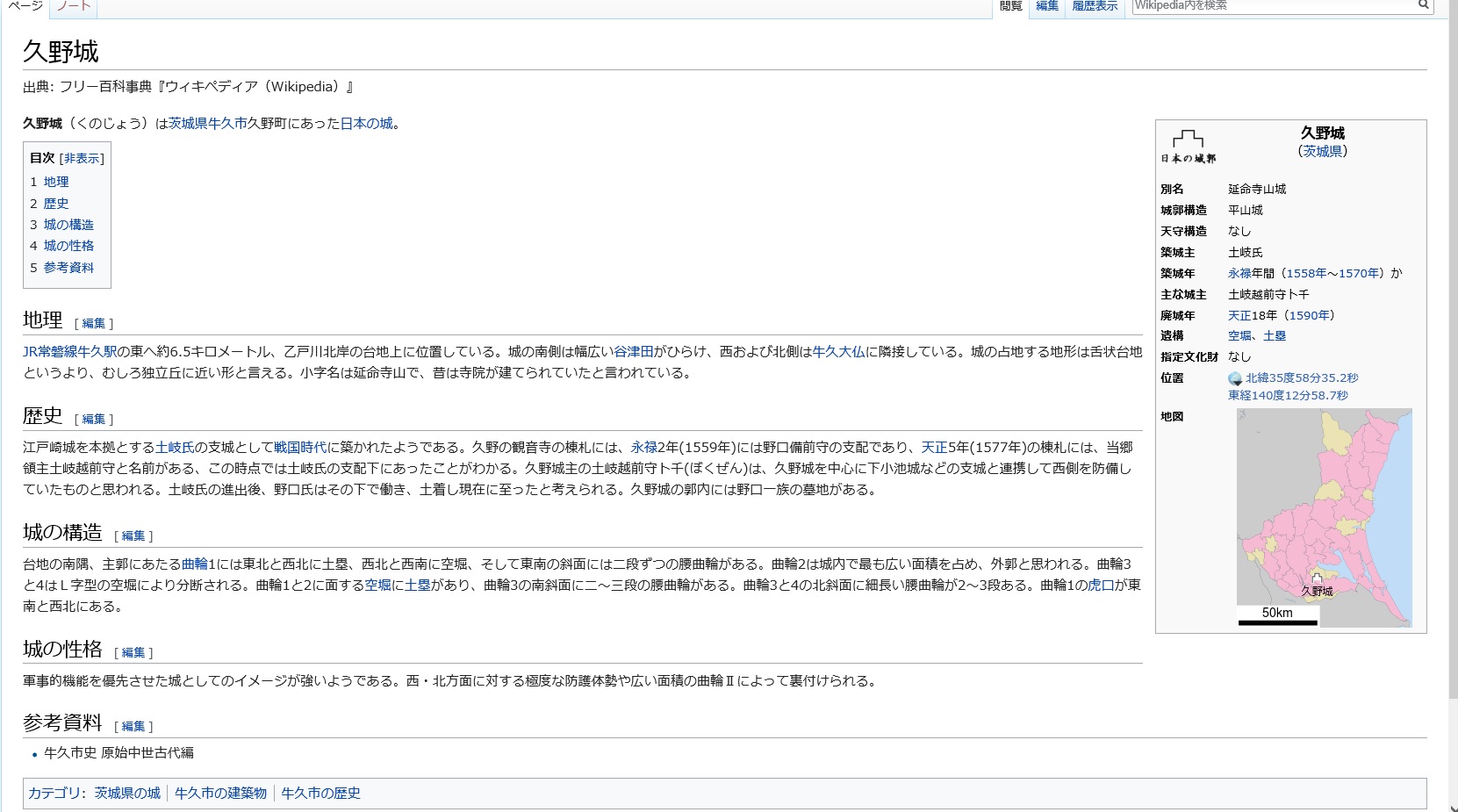Image resolution: width=1458 pixels, height=812 pixels.
Task: Jump to 歴史 in contents
Action: [56, 203]
